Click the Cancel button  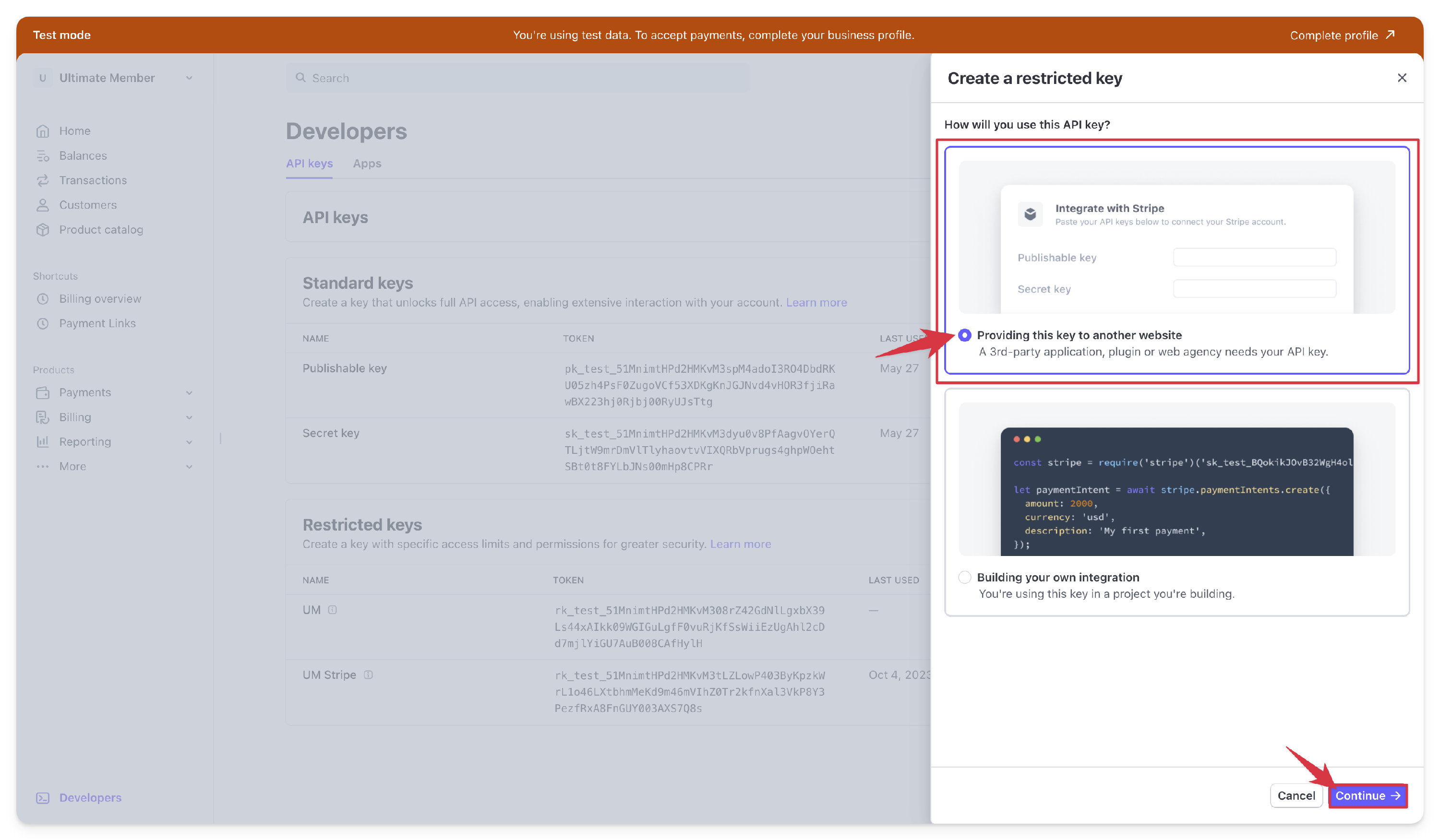(x=1296, y=795)
